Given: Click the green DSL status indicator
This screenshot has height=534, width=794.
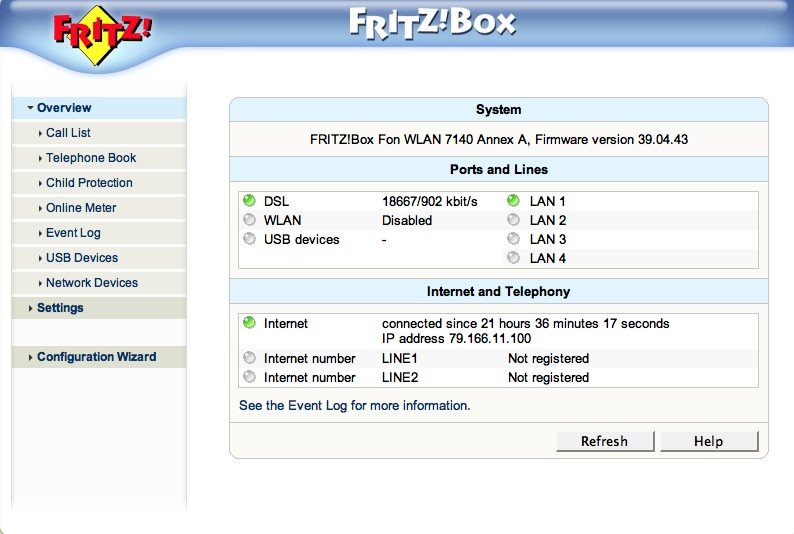Looking at the screenshot, I should click(249, 201).
